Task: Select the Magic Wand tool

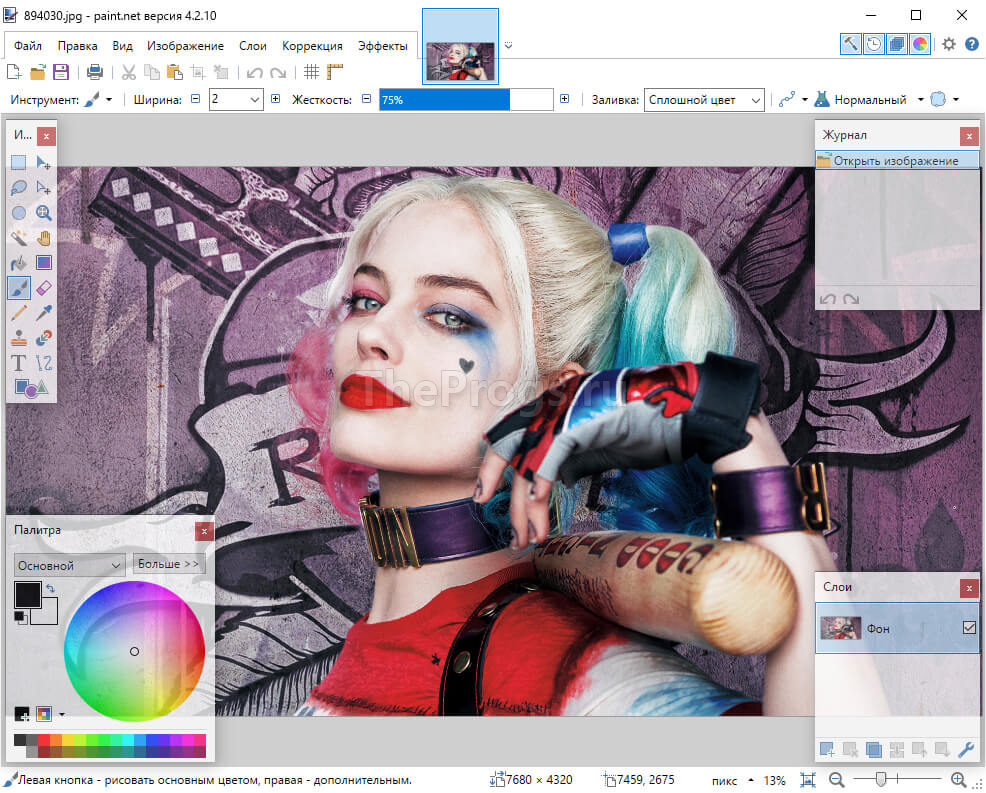Action: tap(19, 238)
